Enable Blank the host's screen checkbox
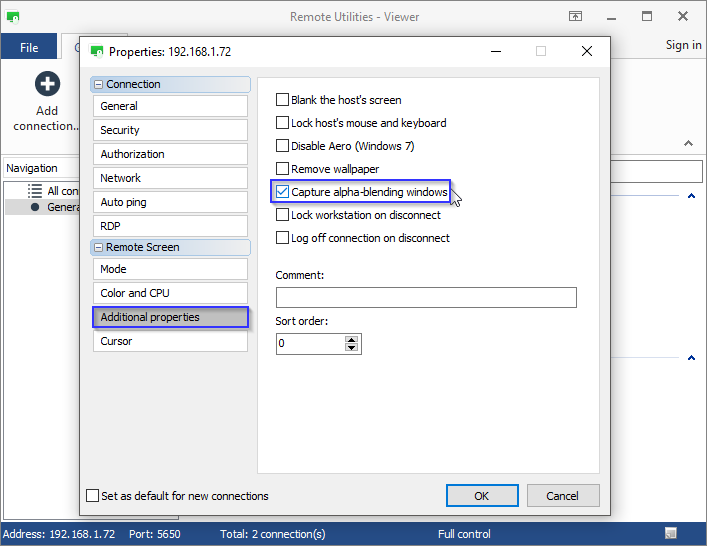This screenshot has width=707, height=546. click(x=283, y=100)
